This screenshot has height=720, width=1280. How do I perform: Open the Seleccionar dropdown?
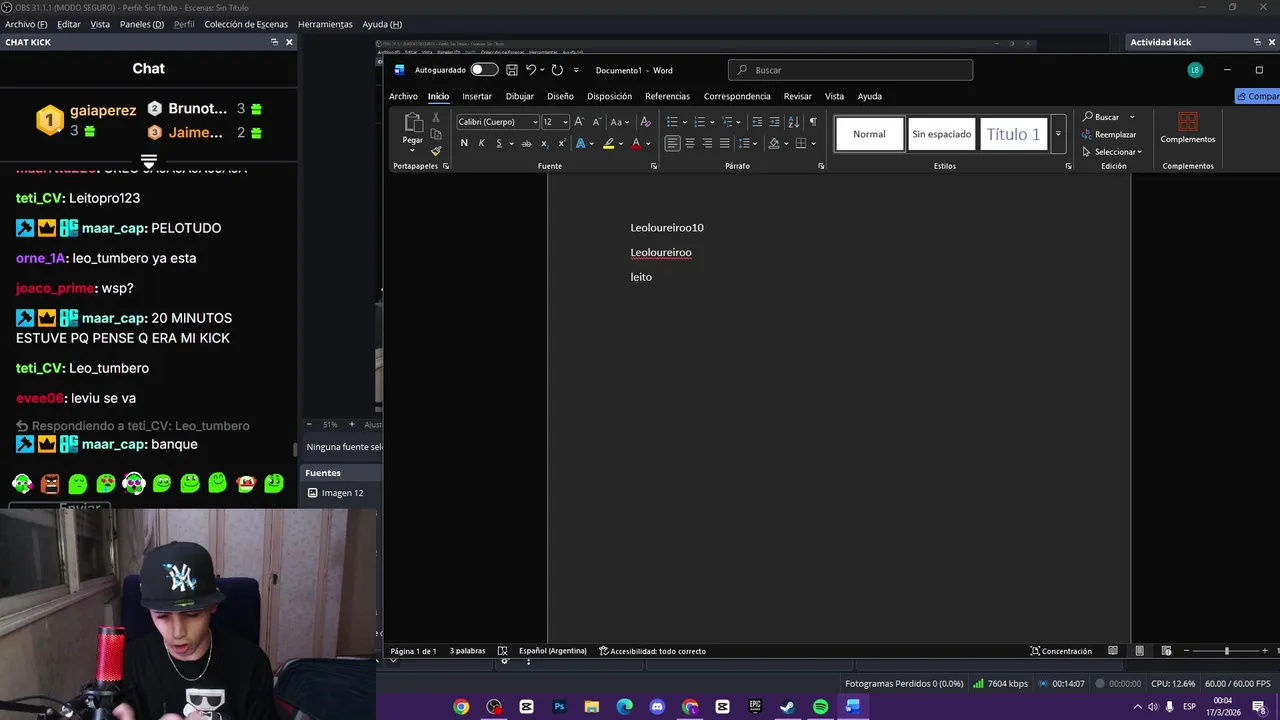[x=1112, y=152]
